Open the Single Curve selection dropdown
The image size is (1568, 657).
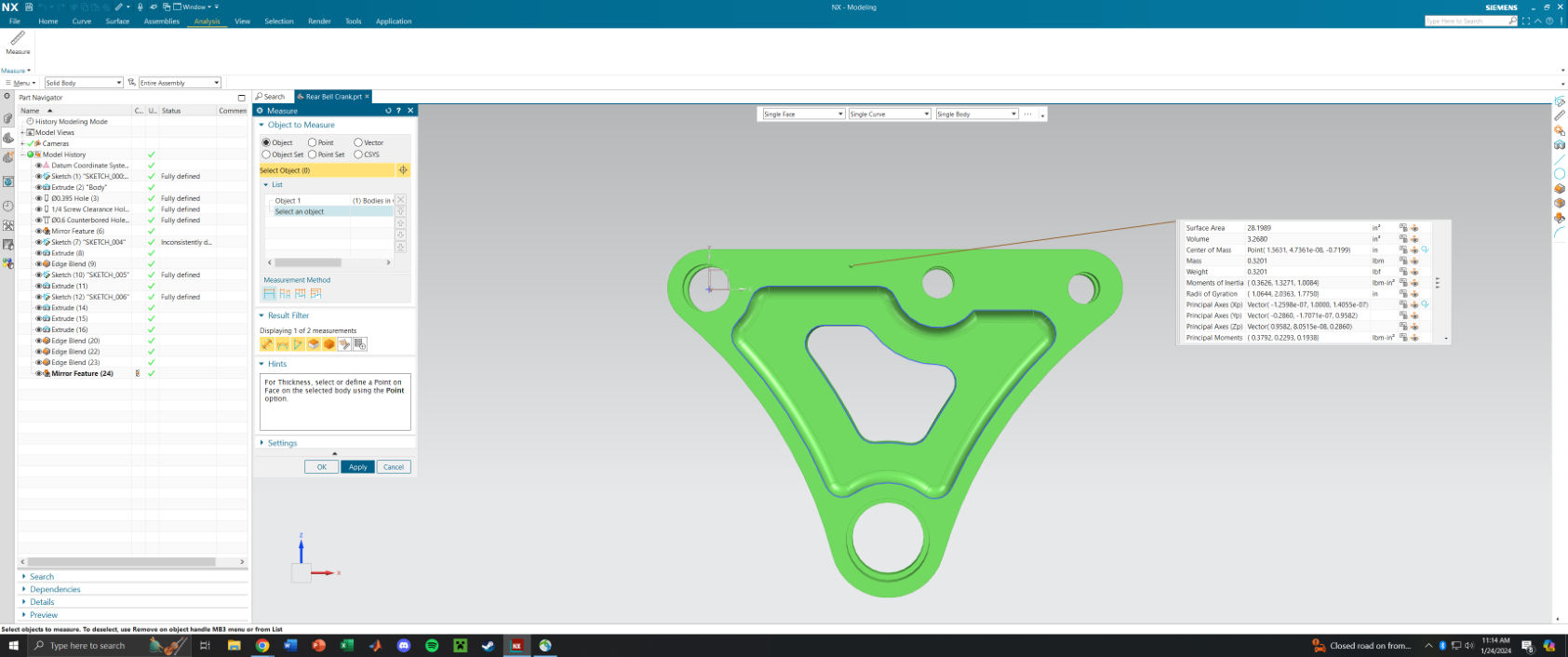(x=890, y=114)
